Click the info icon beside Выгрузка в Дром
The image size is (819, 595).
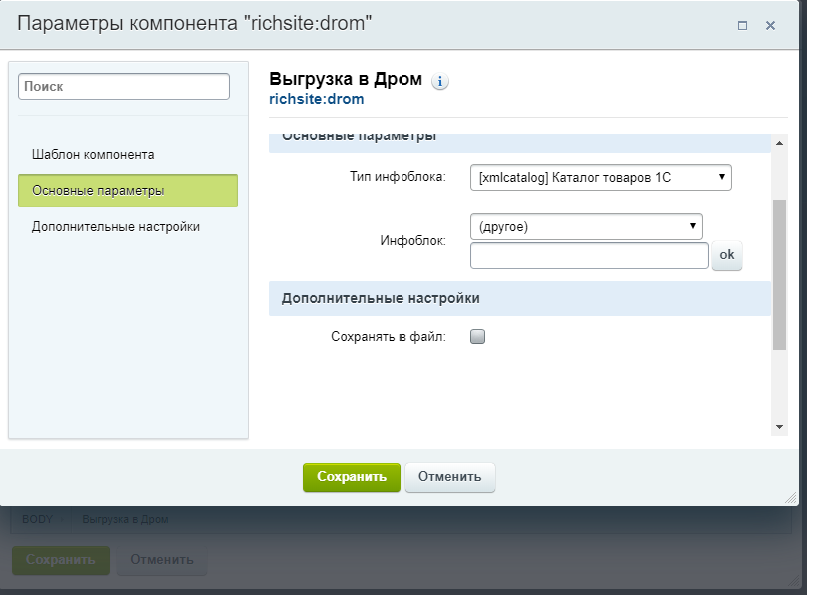coord(438,81)
